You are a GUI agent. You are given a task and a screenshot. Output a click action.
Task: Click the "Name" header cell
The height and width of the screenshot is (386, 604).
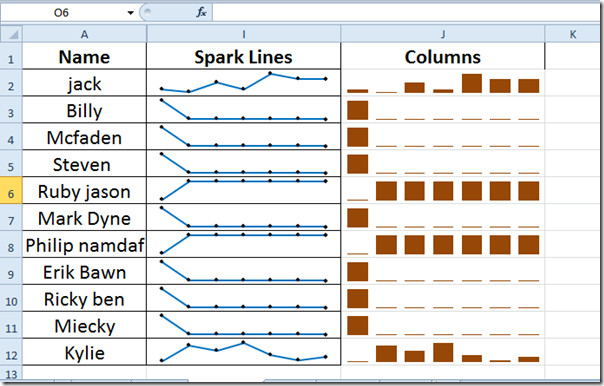[x=84, y=56]
